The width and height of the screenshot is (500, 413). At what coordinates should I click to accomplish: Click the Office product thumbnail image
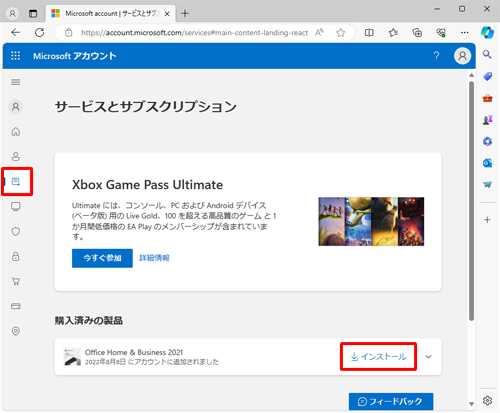point(72,357)
